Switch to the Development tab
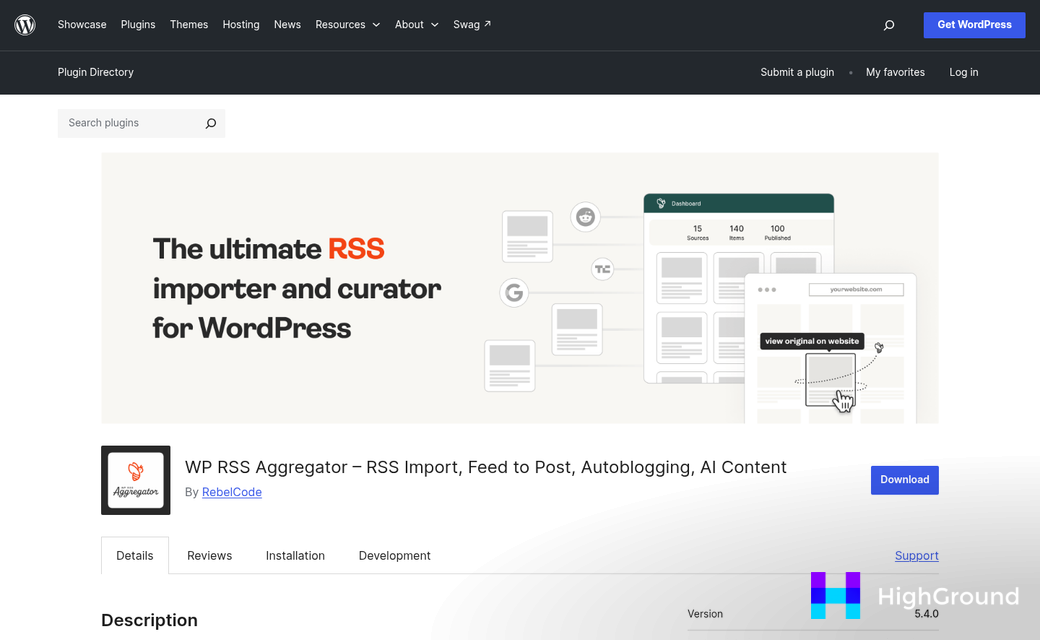This screenshot has height=640, width=1040. 395,556
